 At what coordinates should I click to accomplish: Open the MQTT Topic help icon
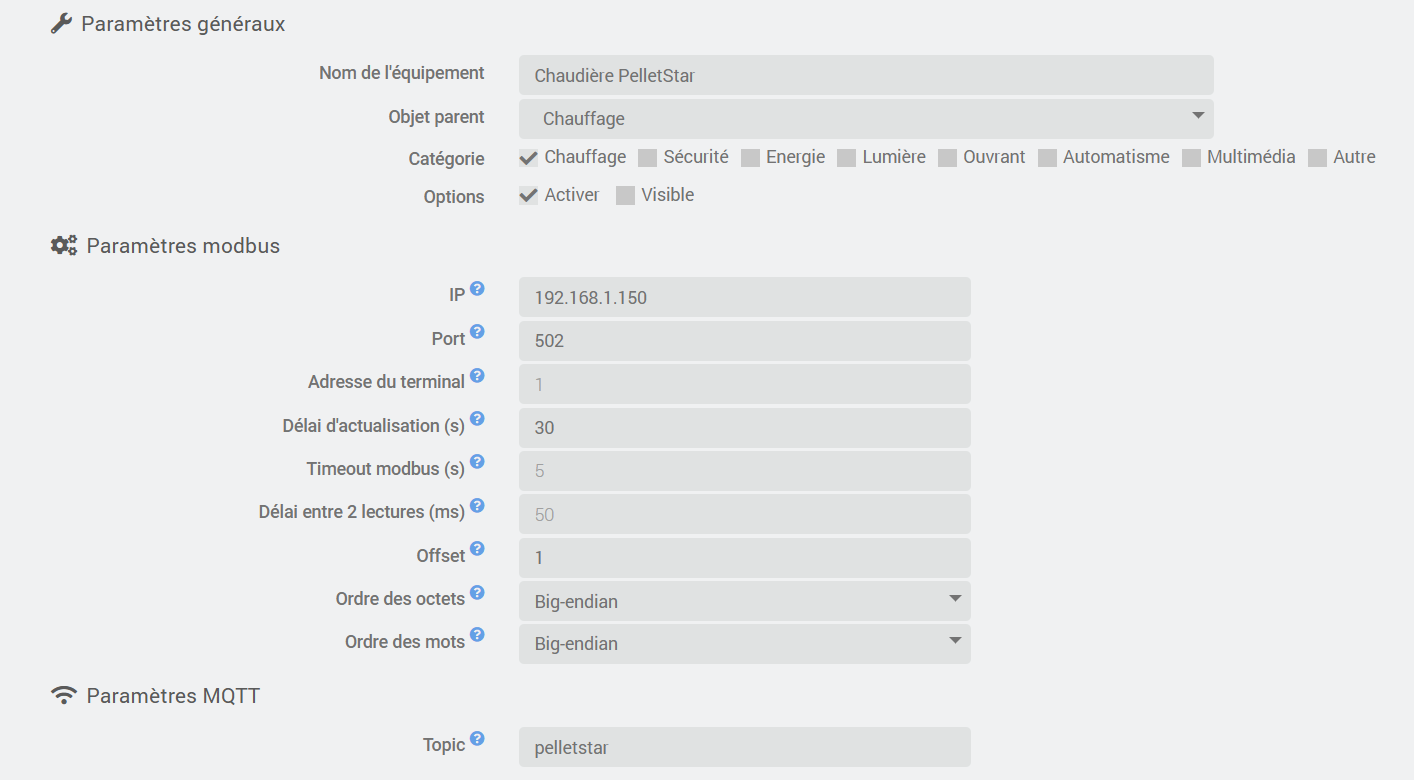pyautogui.click(x=477, y=739)
